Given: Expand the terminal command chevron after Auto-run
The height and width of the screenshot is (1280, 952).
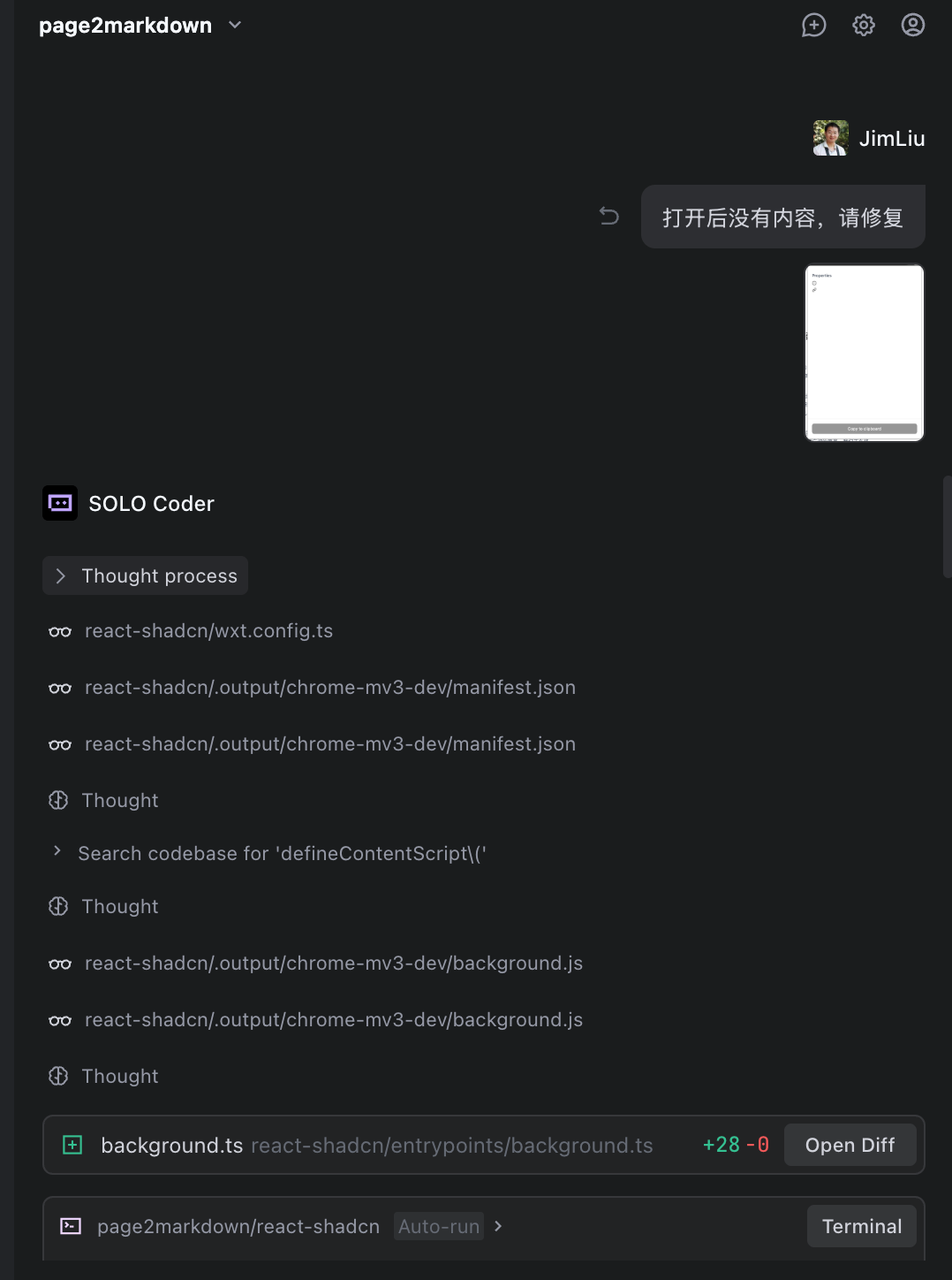Looking at the screenshot, I should click(x=497, y=1226).
